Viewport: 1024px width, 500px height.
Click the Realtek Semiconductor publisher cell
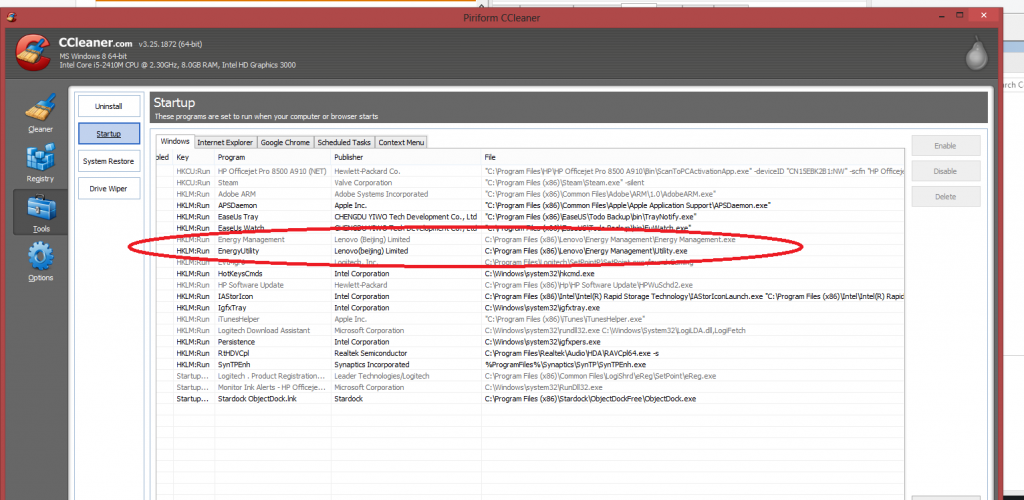tap(371, 353)
